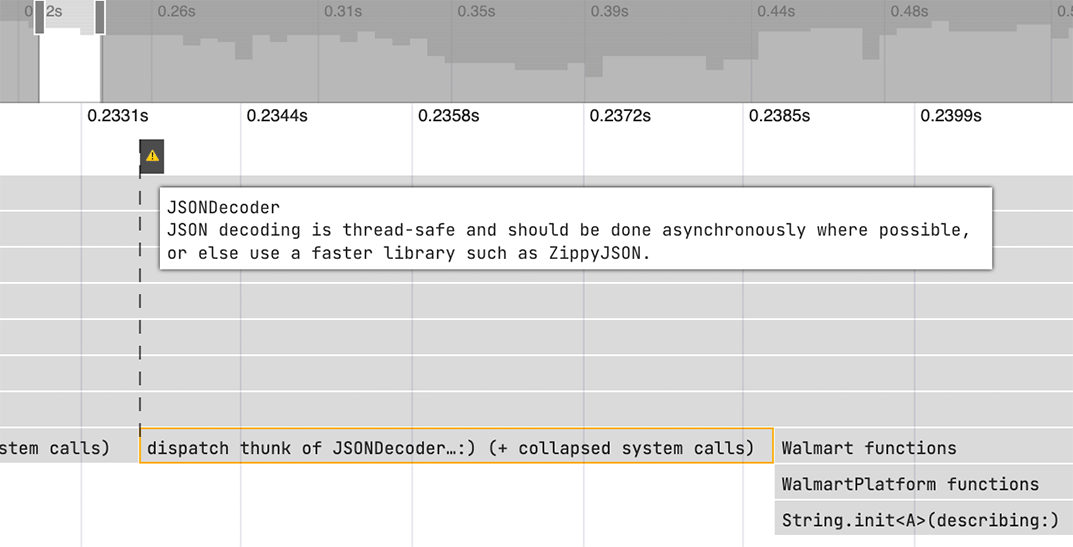Select the Walmart functions block
1073x547 pixels.
[x=868, y=448]
